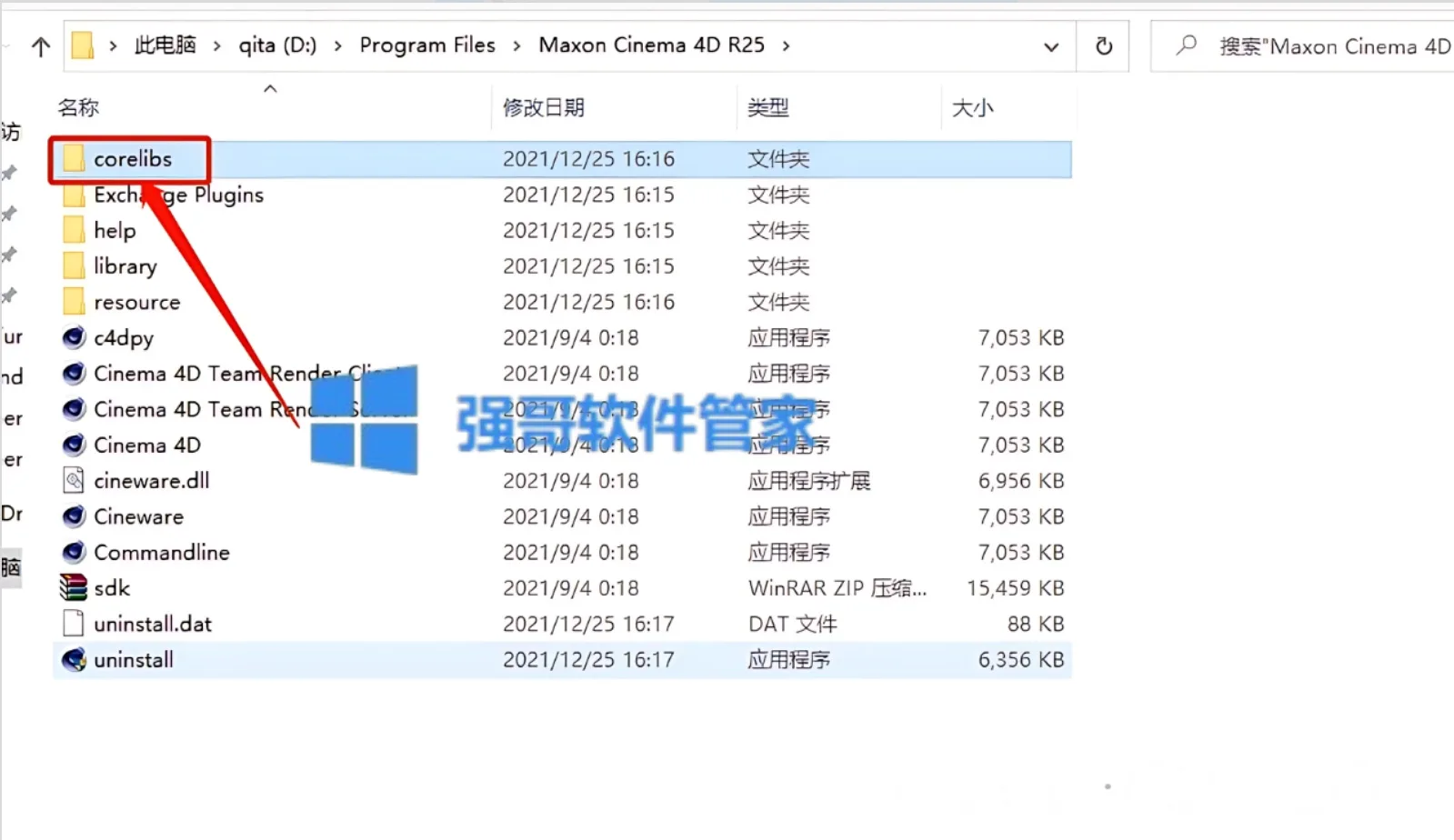Click the help folder name
The width and height of the screenshot is (1454, 840).
(x=115, y=231)
